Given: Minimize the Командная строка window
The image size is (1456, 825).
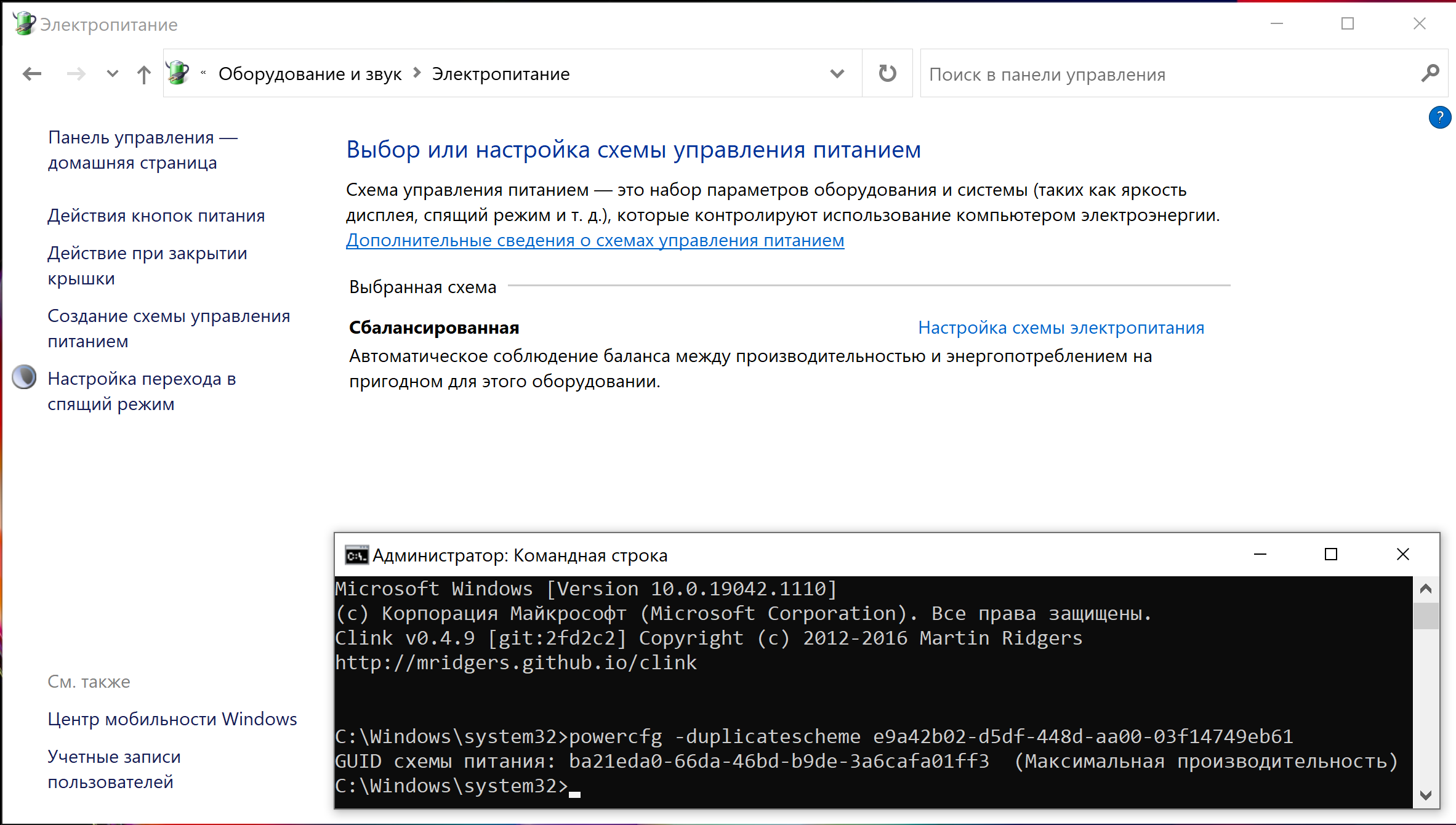Looking at the screenshot, I should (x=1260, y=555).
